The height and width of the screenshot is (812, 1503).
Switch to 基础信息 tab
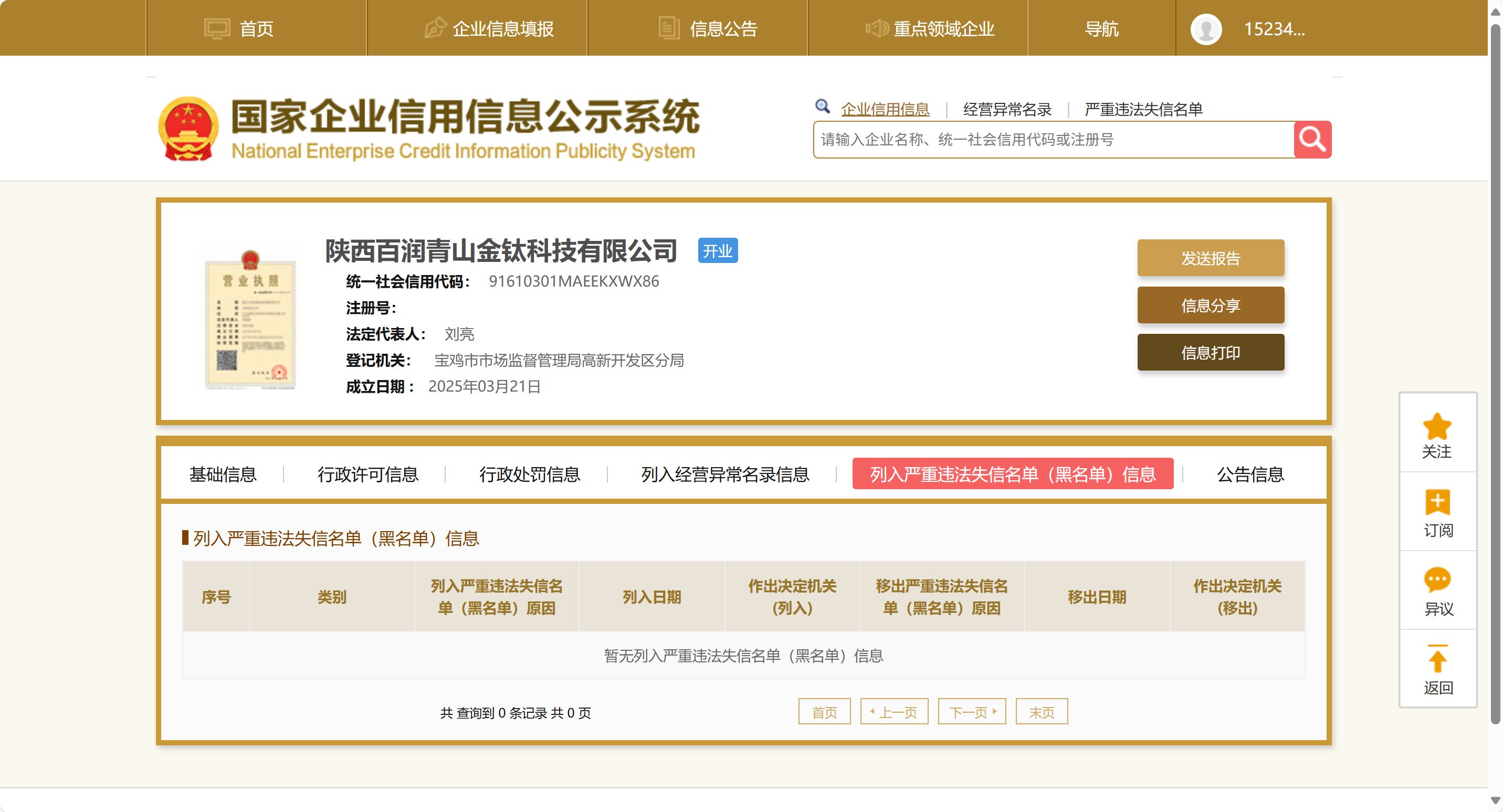pyautogui.click(x=223, y=474)
